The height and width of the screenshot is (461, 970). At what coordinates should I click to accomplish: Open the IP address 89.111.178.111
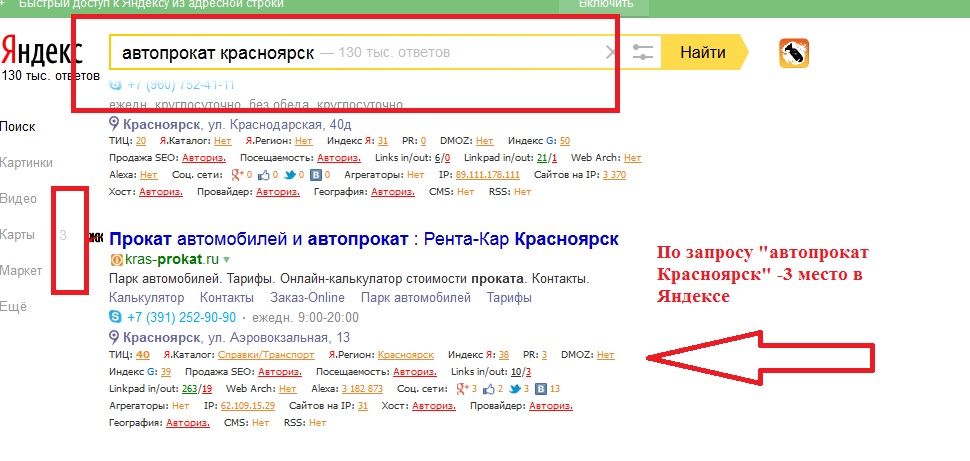487,175
